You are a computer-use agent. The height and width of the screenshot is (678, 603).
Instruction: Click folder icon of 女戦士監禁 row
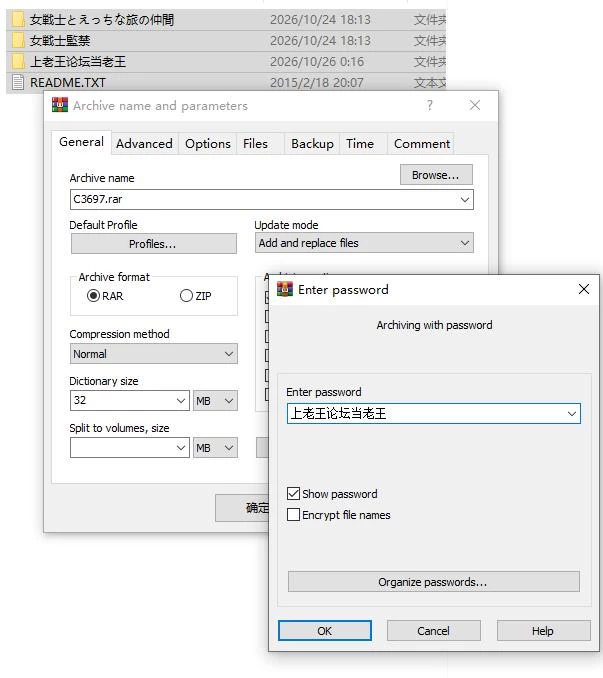(18, 41)
